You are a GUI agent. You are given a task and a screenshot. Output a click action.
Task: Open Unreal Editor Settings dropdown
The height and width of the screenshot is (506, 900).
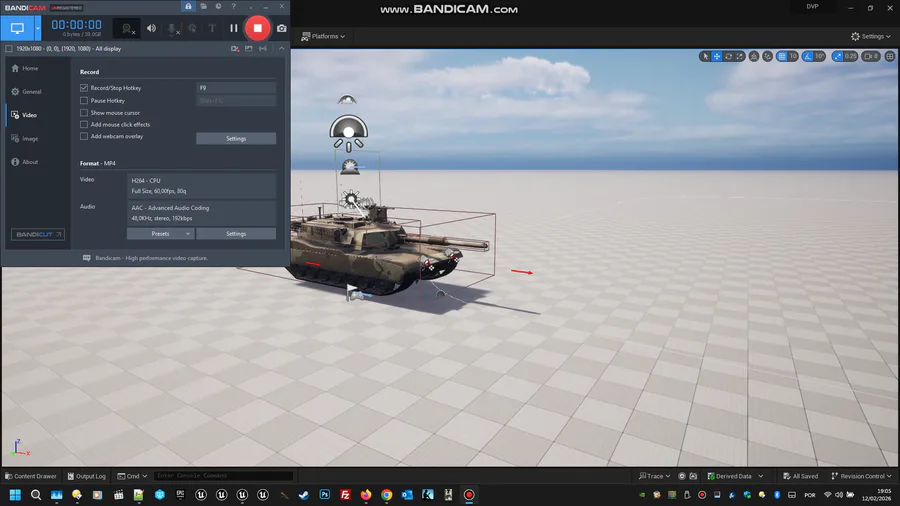point(871,36)
